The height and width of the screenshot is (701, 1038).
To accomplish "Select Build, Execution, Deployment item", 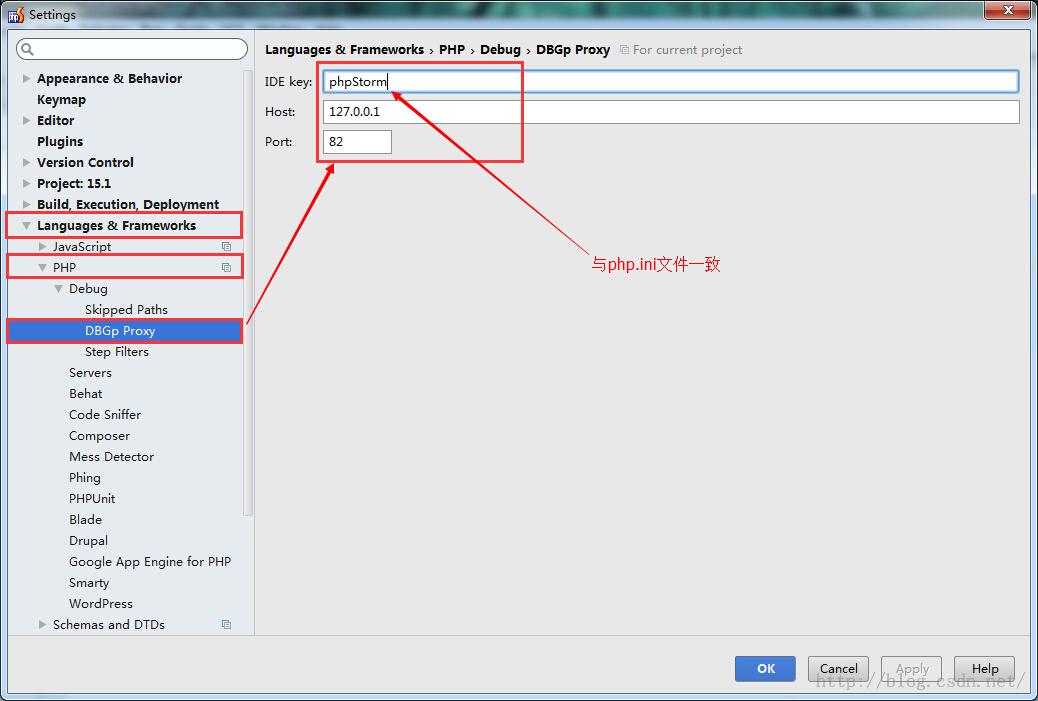I will 128,205.
